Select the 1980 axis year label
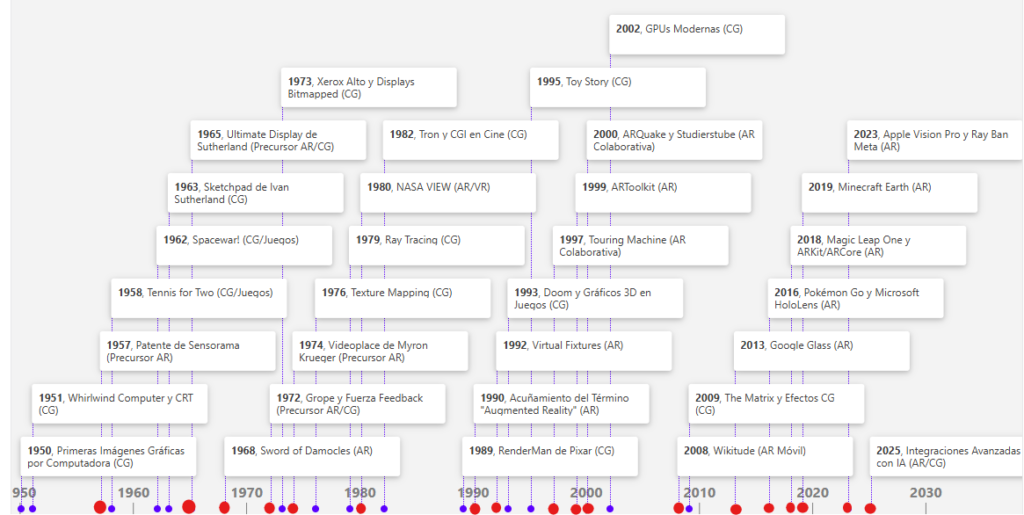The height and width of the screenshot is (515, 1024). (x=360, y=493)
